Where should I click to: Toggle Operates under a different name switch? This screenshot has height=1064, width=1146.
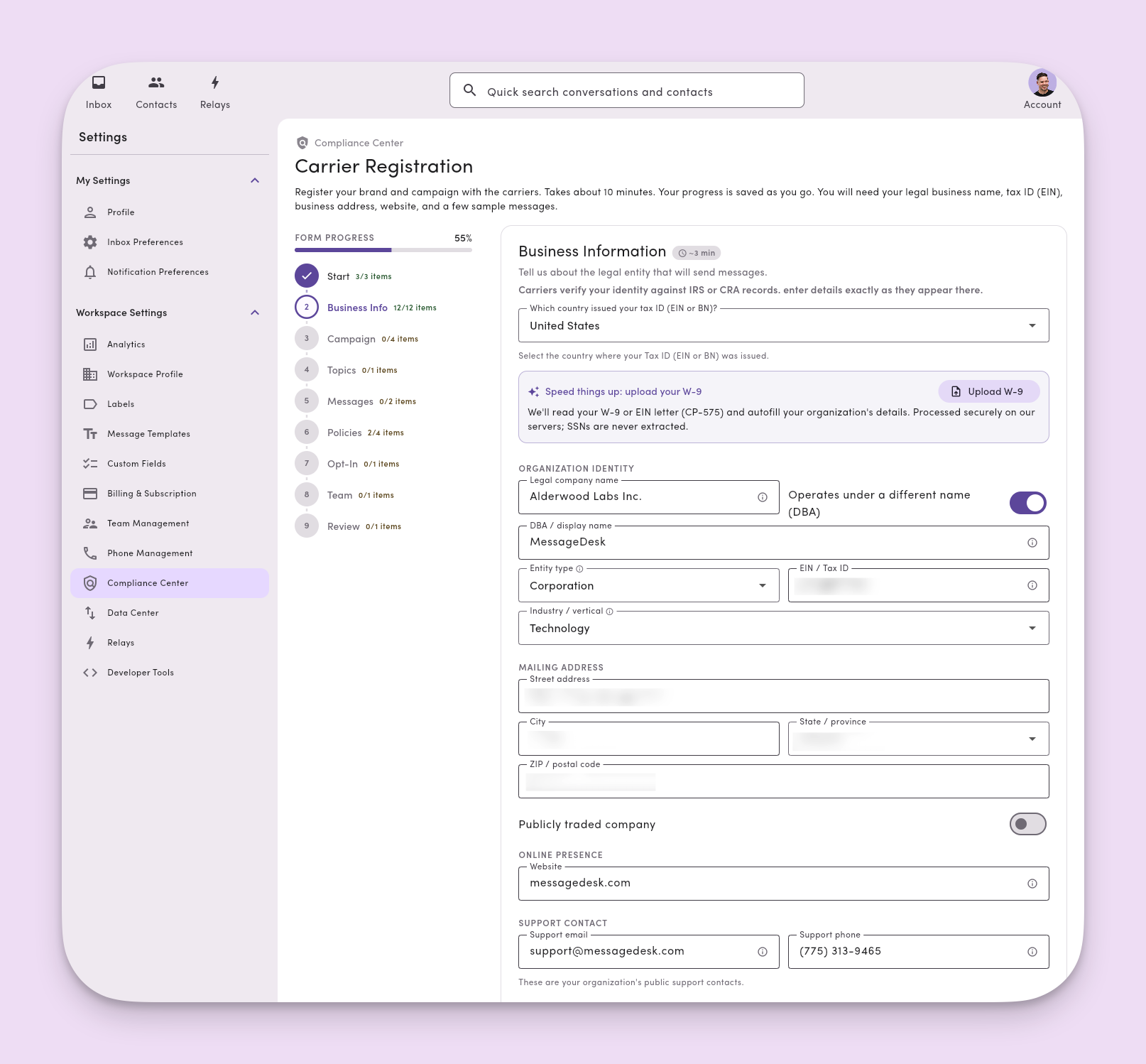coord(1028,503)
